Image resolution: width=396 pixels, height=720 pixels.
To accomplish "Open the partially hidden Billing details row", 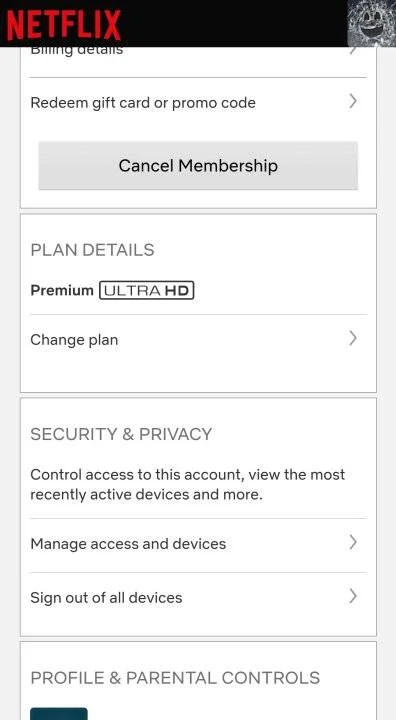I will 198,61.
